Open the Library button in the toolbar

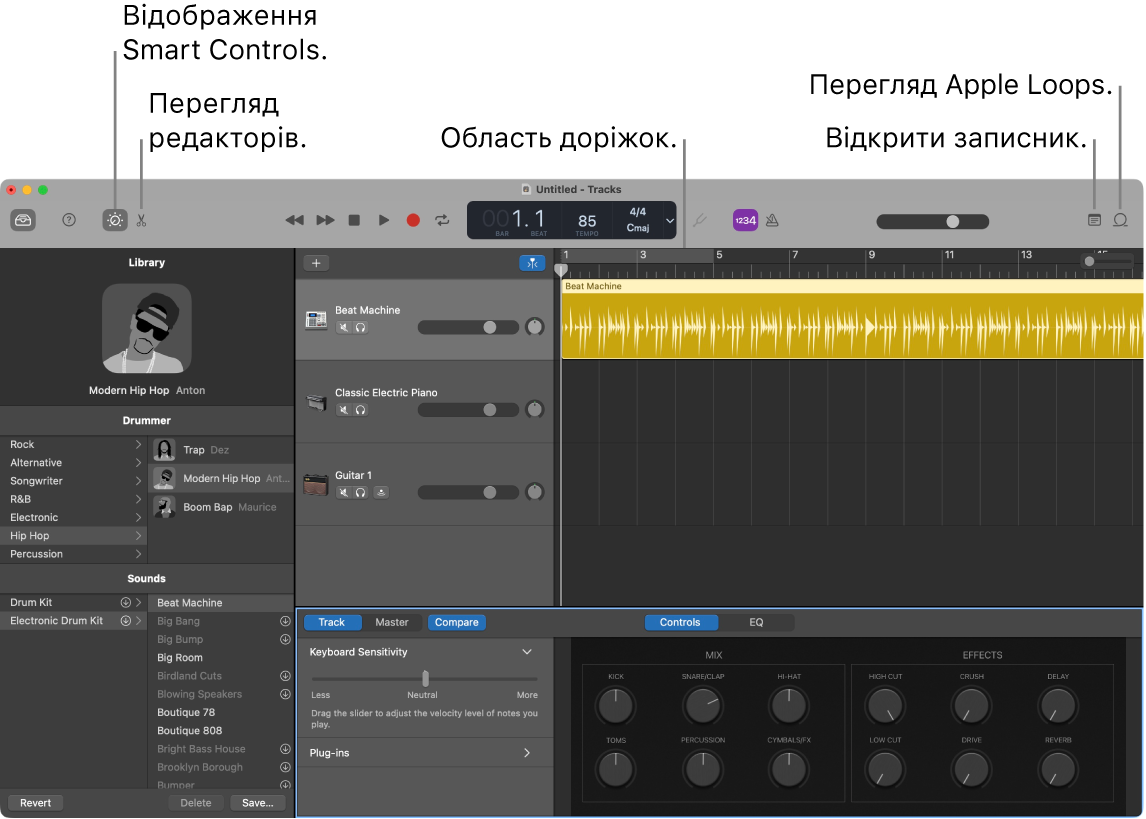point(23,220)
